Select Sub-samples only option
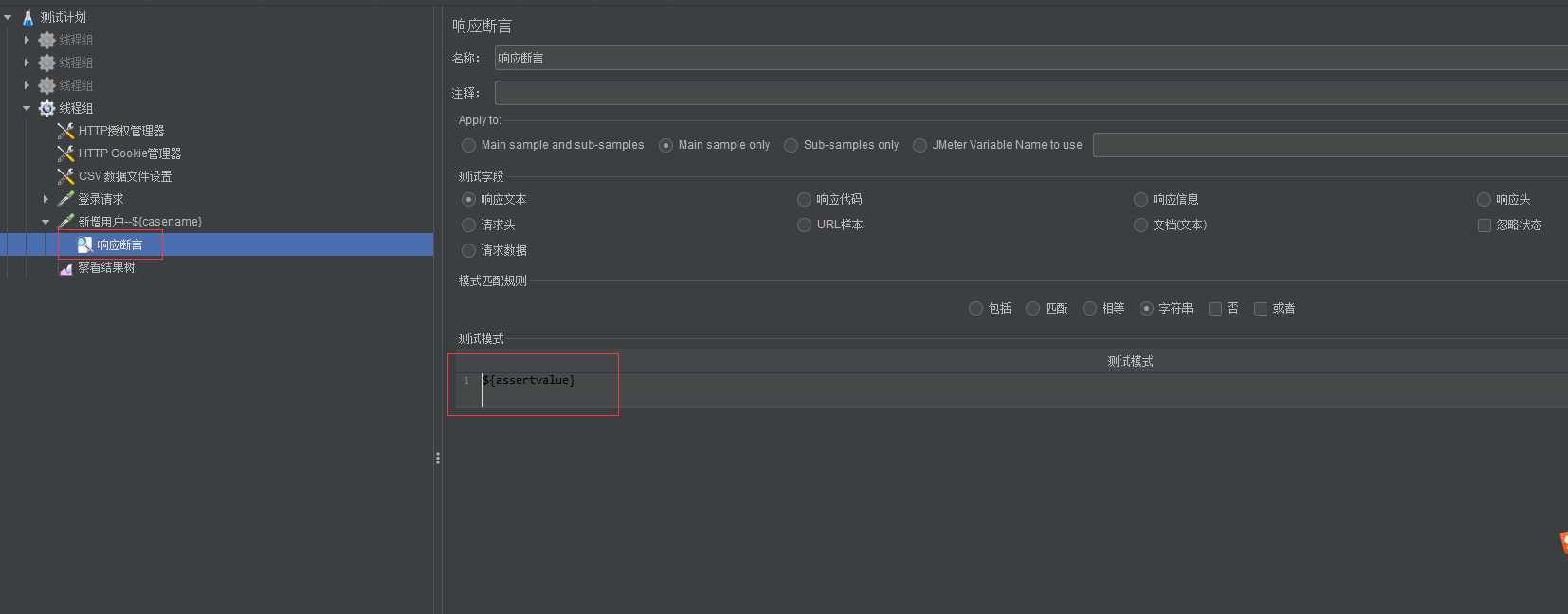Viewport: 1568px width, 614px height. (x=791, y=145)
